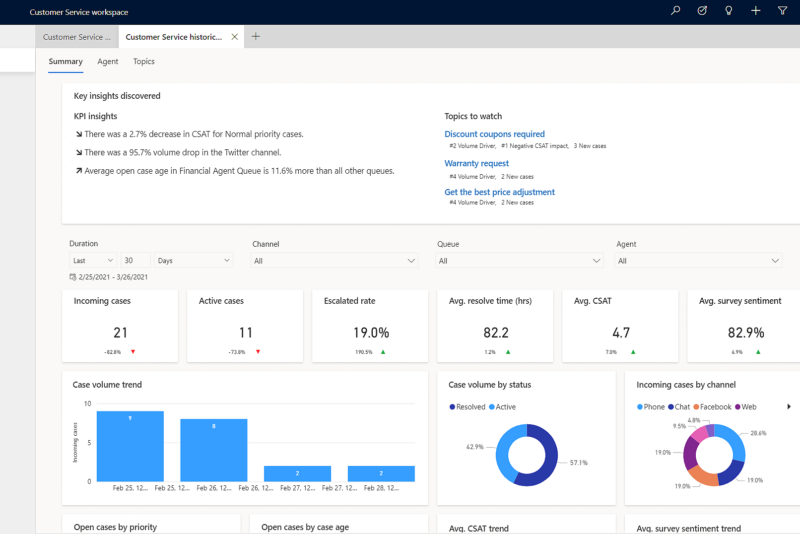Click the Twitter channel volume drop insight
This screenshot has width=800, height=534.
pyautogui.click(x=183, y=152)
